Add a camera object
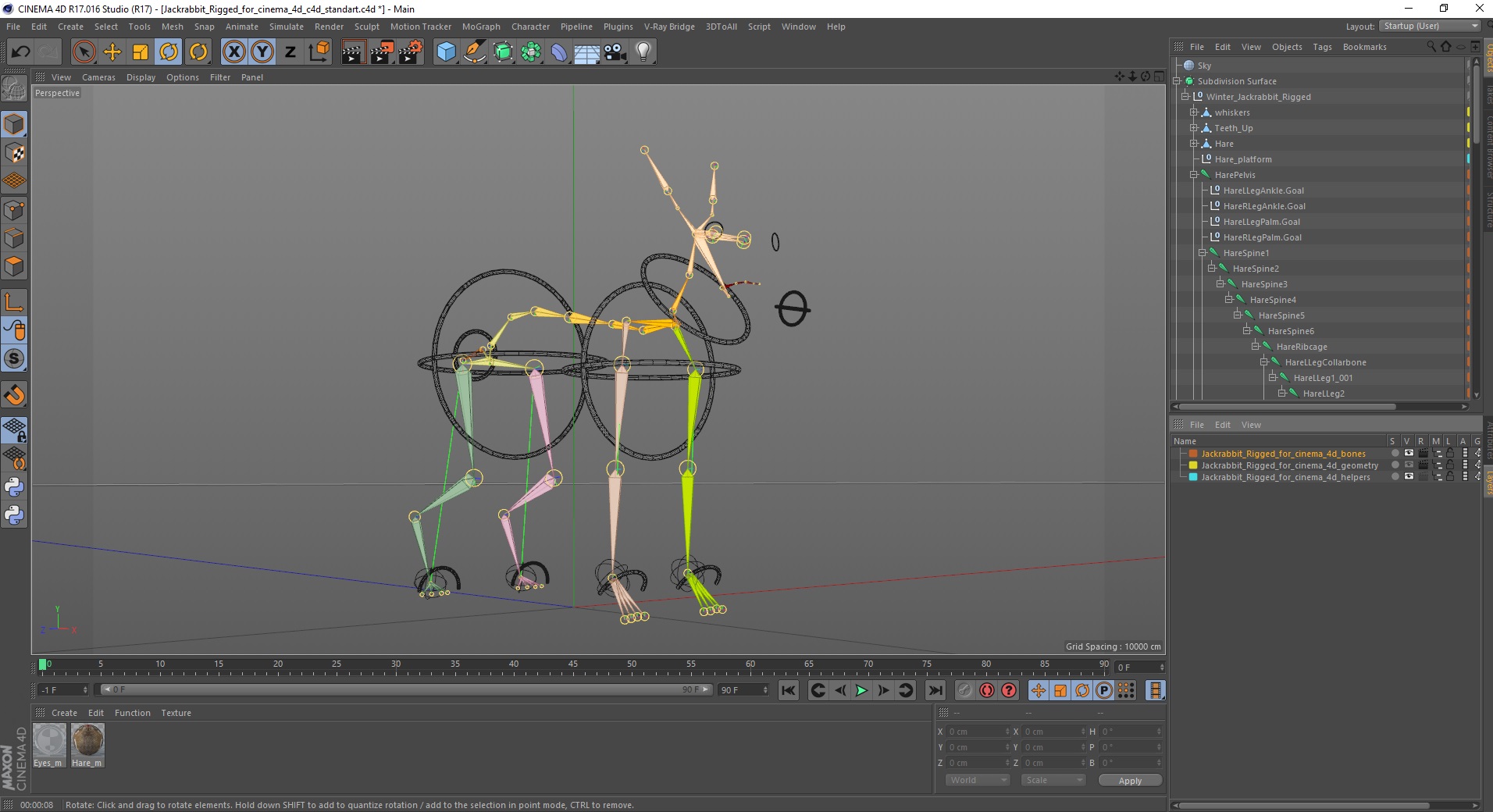The width and height of the screenshot is (1493, 812). point(615,52)
